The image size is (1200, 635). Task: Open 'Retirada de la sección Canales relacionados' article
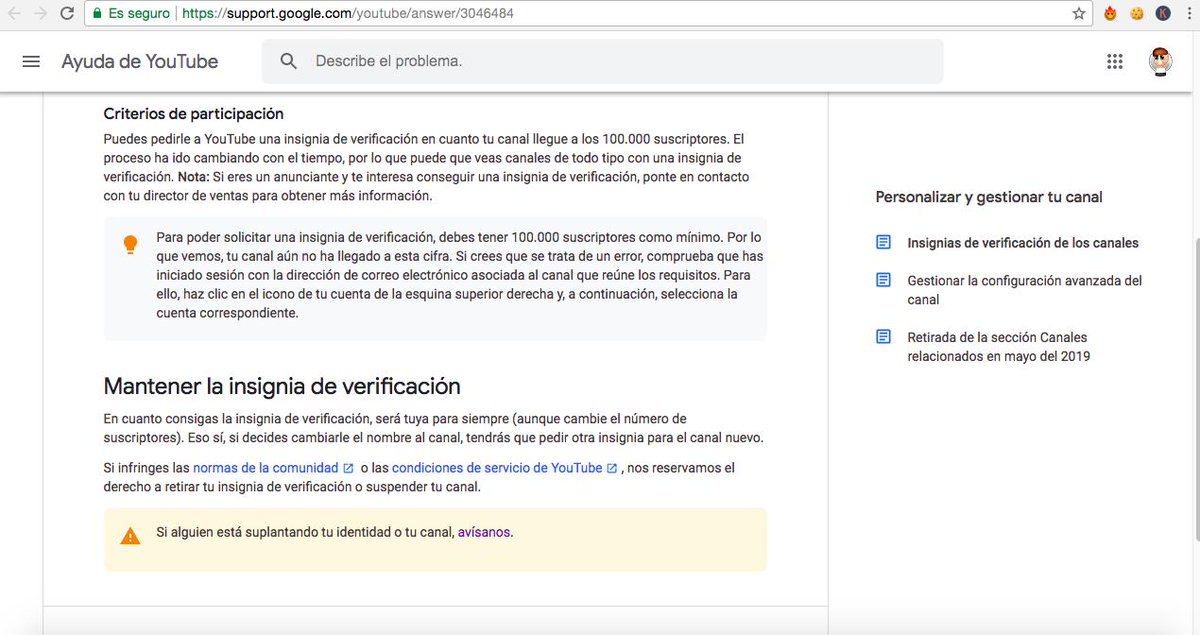[x=1000, y=347]
